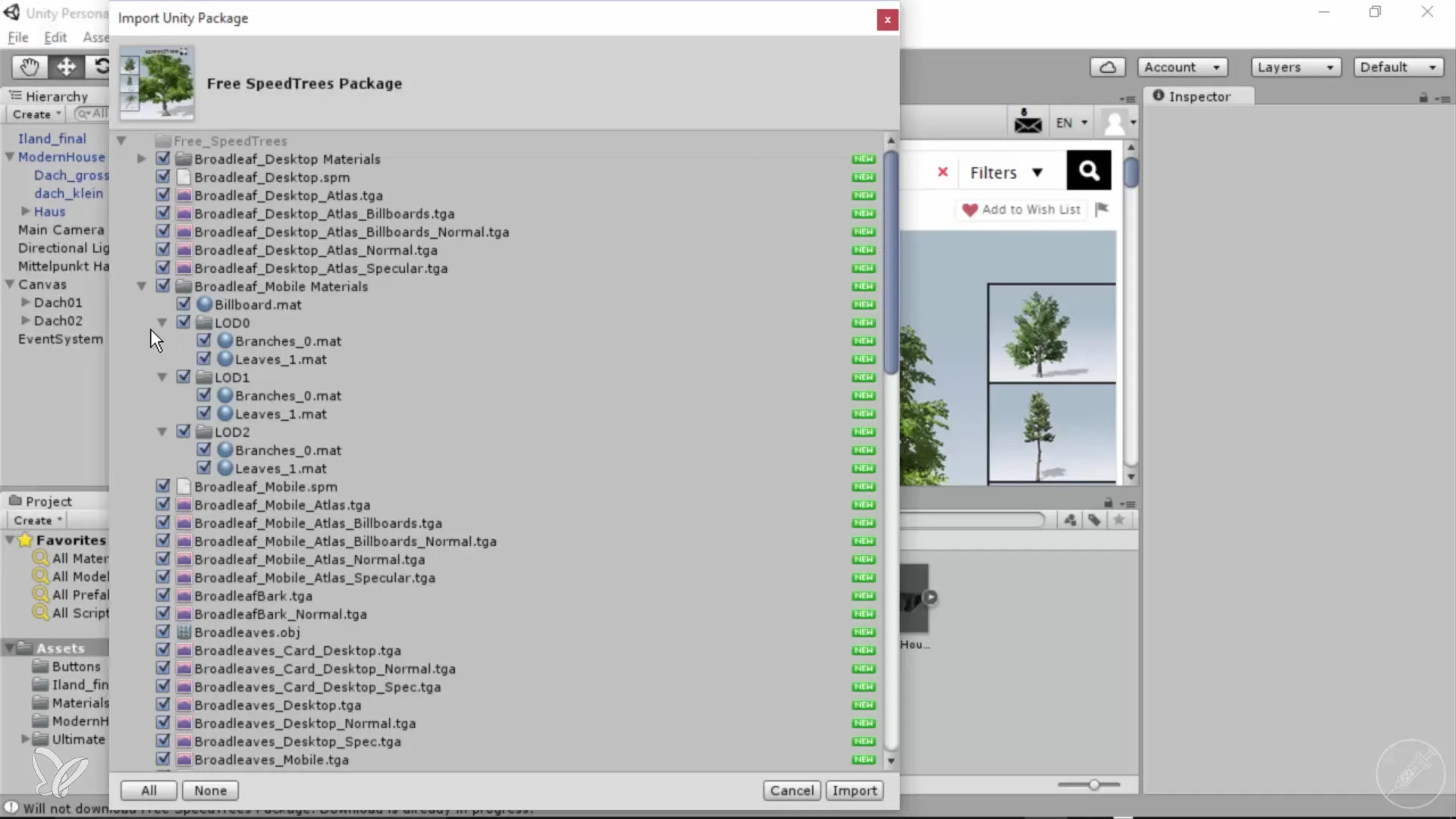This screenshot has height=819, width=1456.
Task: Collapse the LOD1 folder
Action: coord(162,377)
